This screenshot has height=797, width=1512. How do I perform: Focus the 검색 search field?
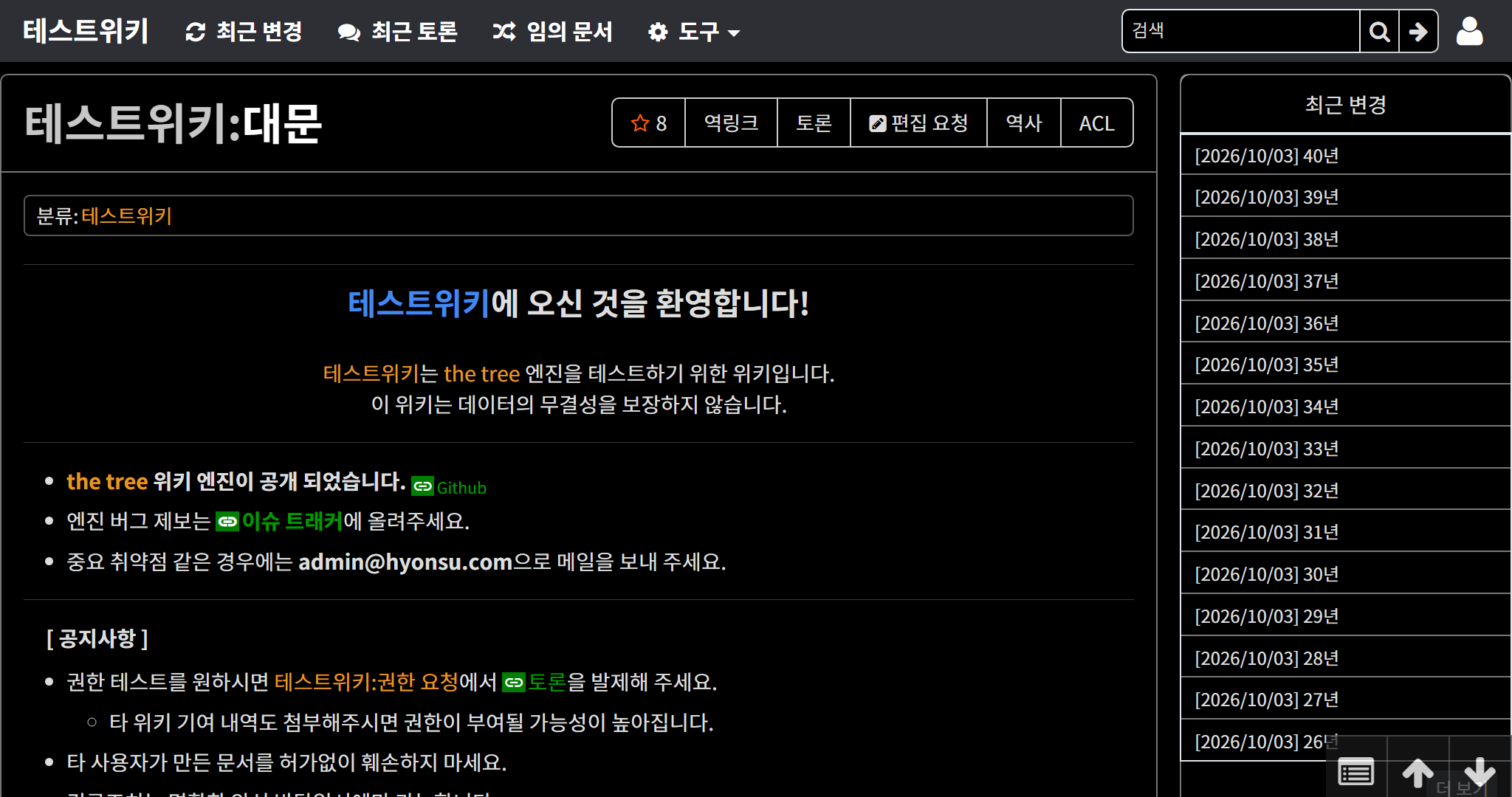click(1241, 31)
